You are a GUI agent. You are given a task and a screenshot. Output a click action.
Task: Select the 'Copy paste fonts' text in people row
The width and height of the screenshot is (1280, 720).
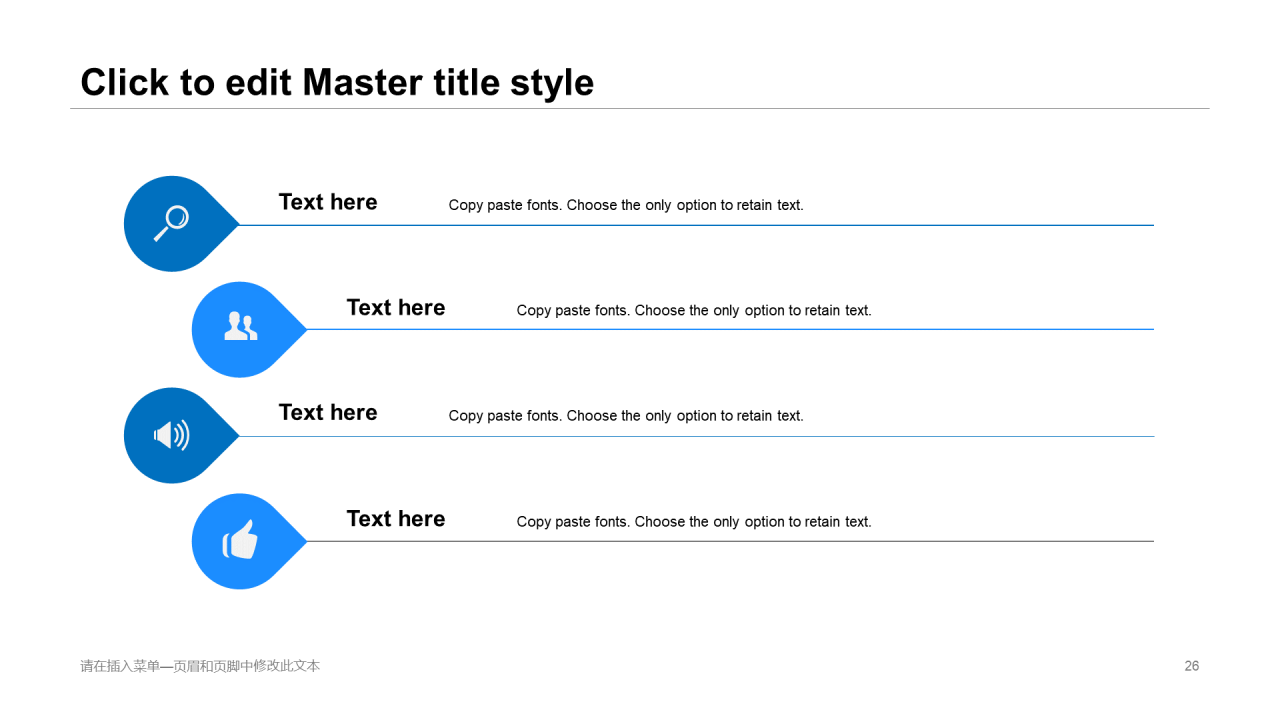pos(694,311)
